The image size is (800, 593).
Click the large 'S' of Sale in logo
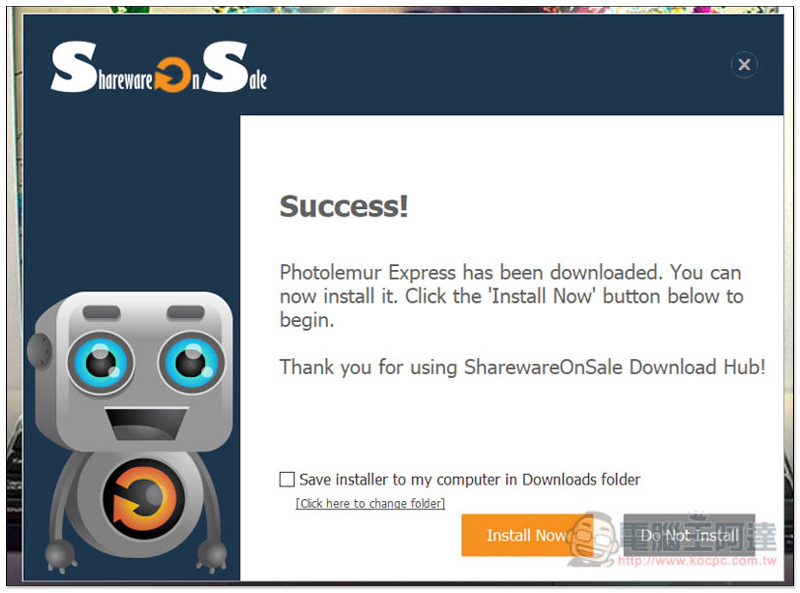[x=225, y=67]
